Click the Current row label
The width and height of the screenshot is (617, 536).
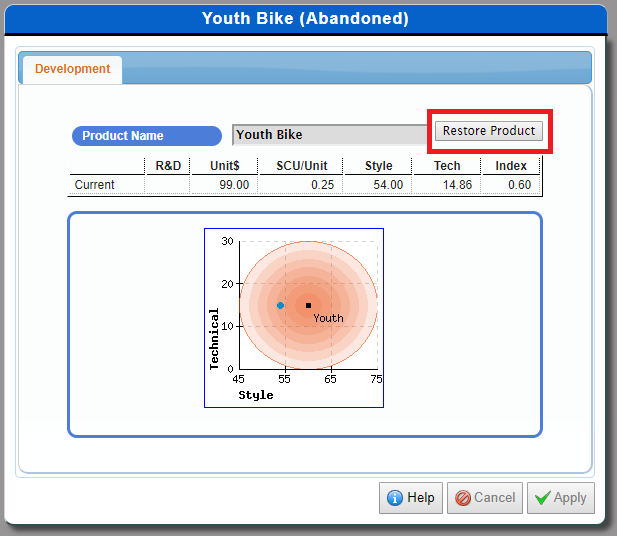click(x=95, y=185)
